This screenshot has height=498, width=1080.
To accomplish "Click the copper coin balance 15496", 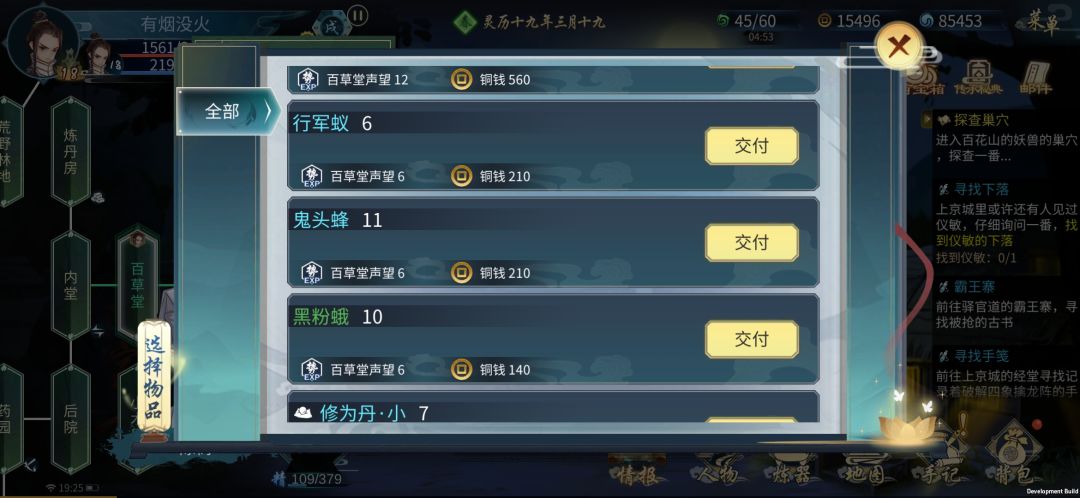I will (x=849, y=21).
